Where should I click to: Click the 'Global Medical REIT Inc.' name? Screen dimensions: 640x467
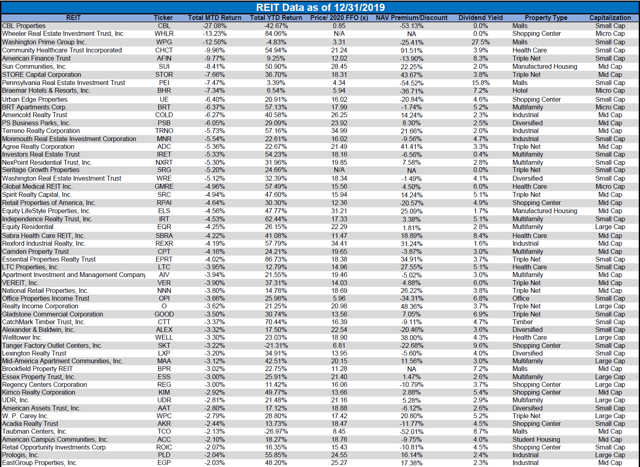coord(37,187)
